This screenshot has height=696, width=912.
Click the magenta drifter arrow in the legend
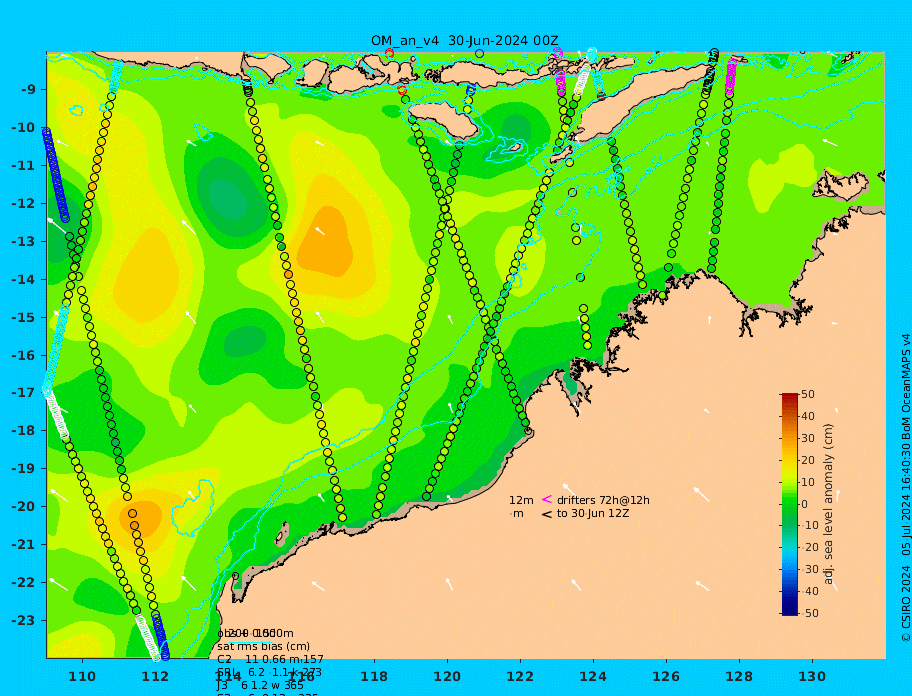[546, 499]
